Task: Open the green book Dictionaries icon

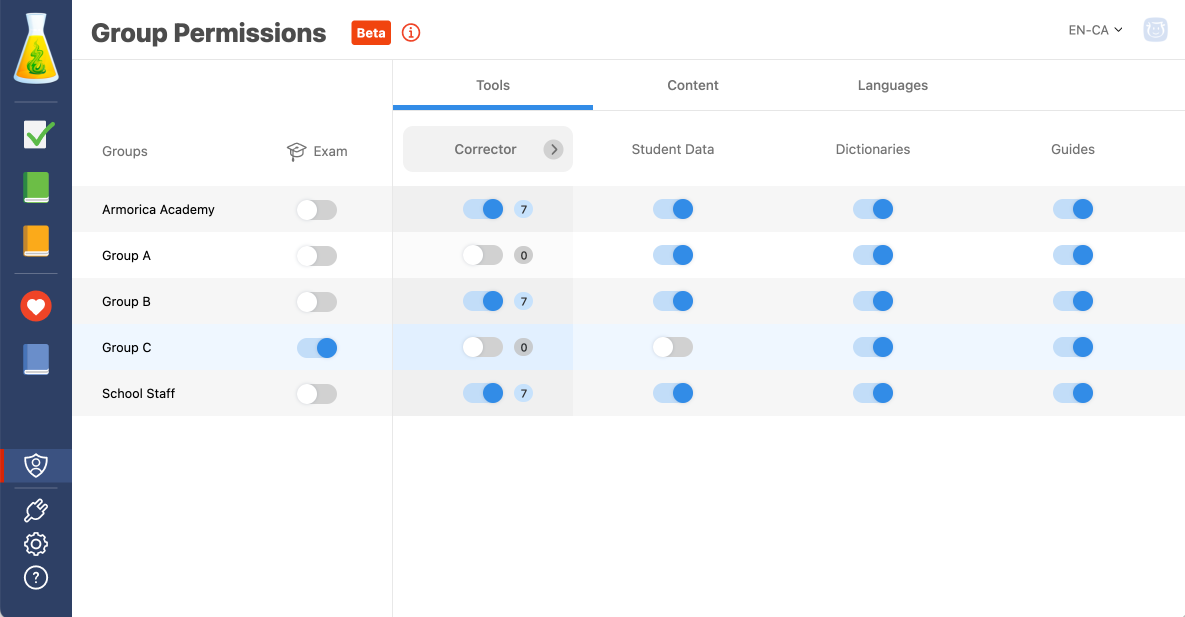Action: click(36, 188)
